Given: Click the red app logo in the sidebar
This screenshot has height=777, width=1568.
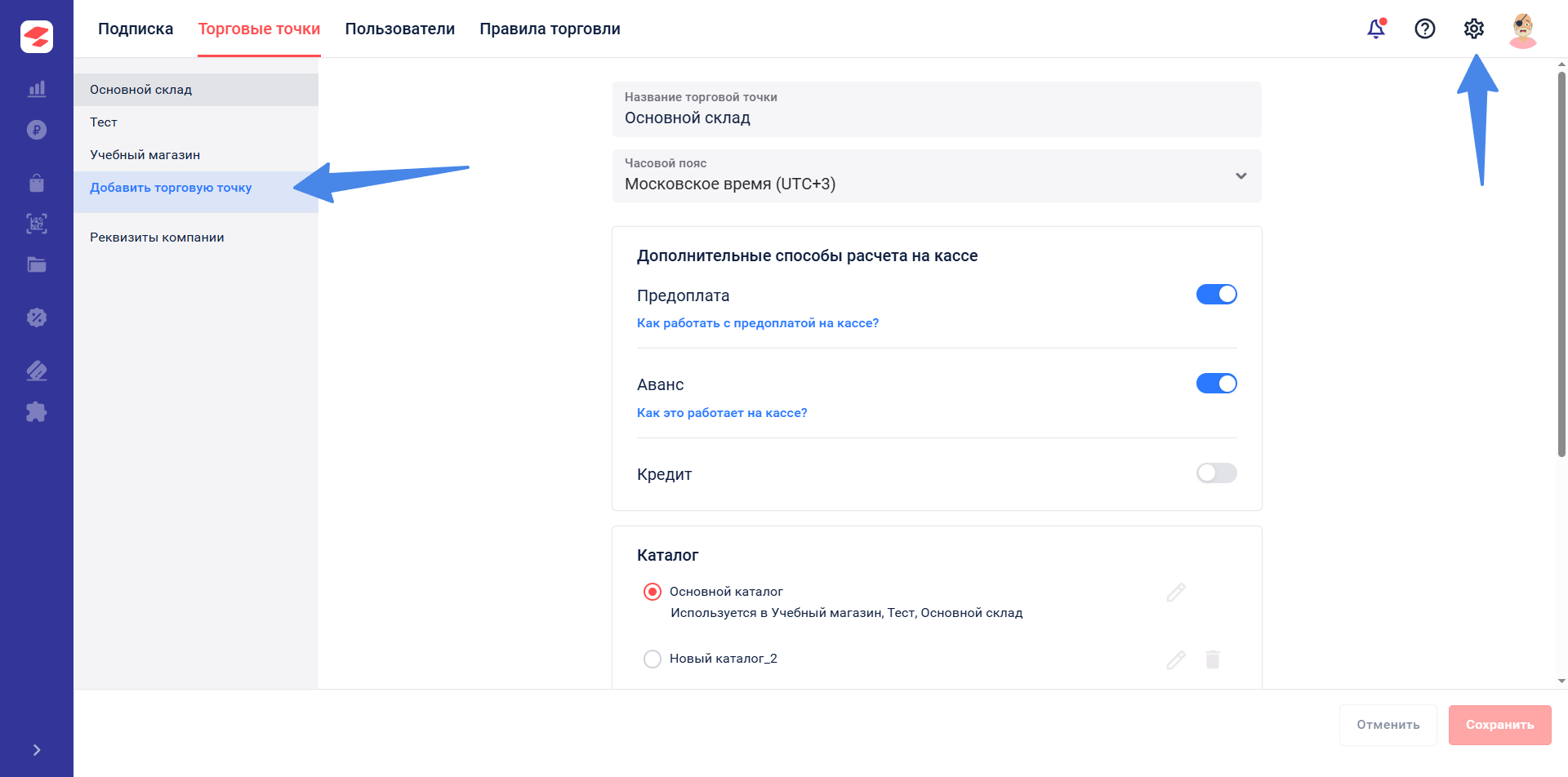Looking at the screenshot, I should coord(37,37).
